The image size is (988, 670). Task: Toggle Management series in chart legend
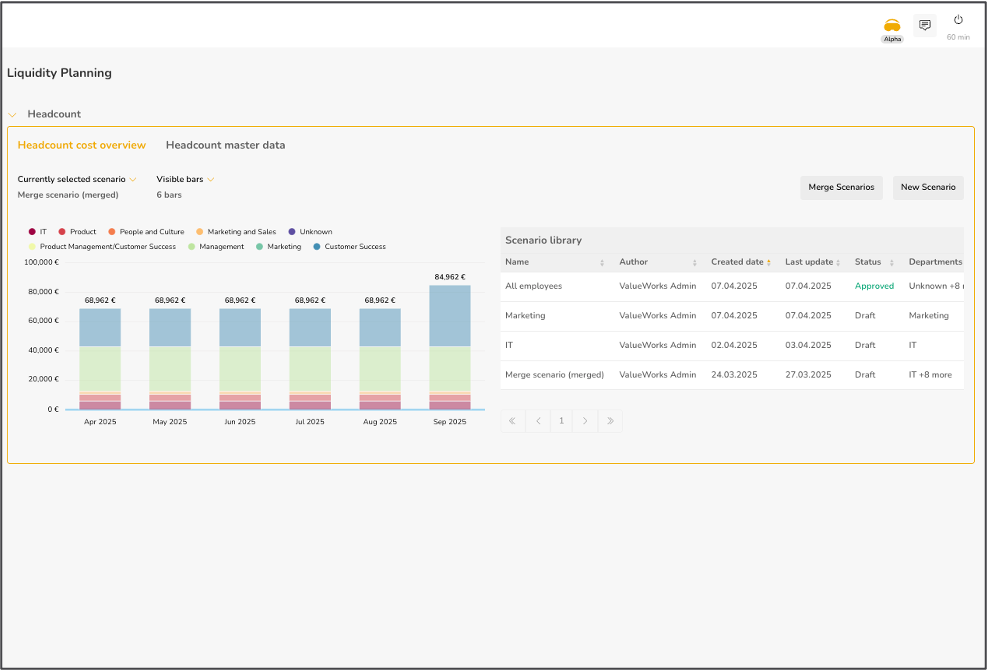coord(216,246)
